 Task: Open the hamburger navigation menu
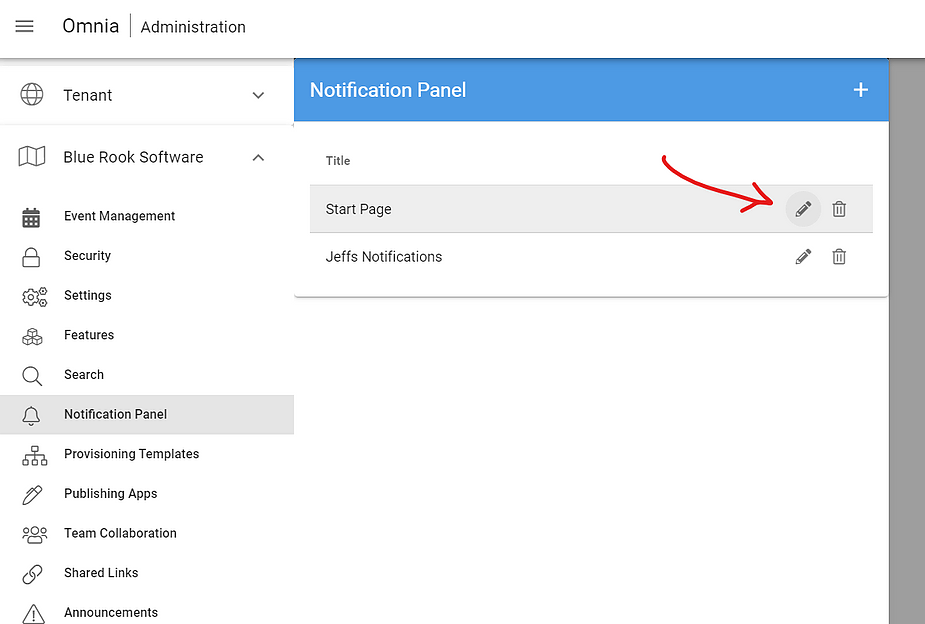click(24, 26)
